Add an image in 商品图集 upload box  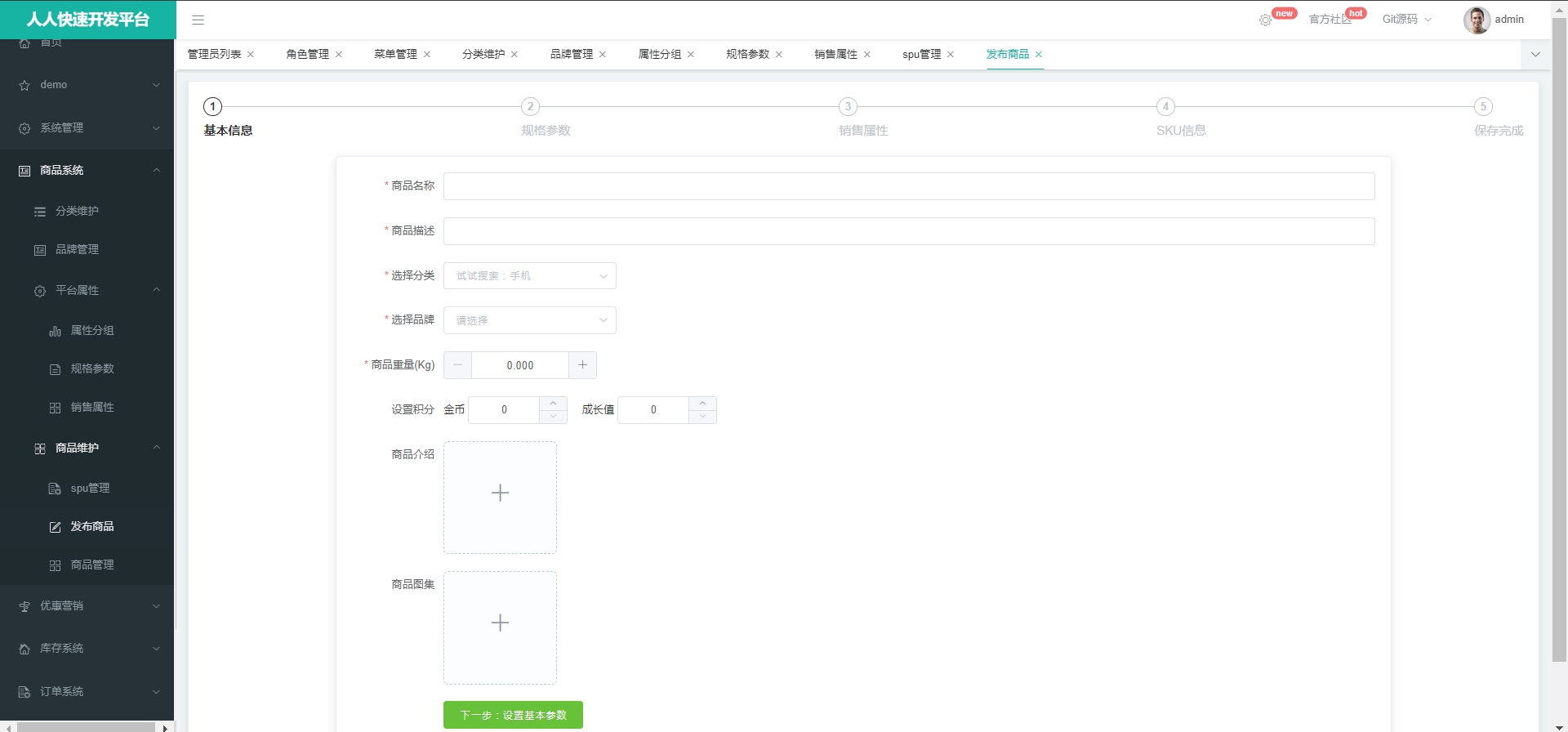tap(500, 627)
